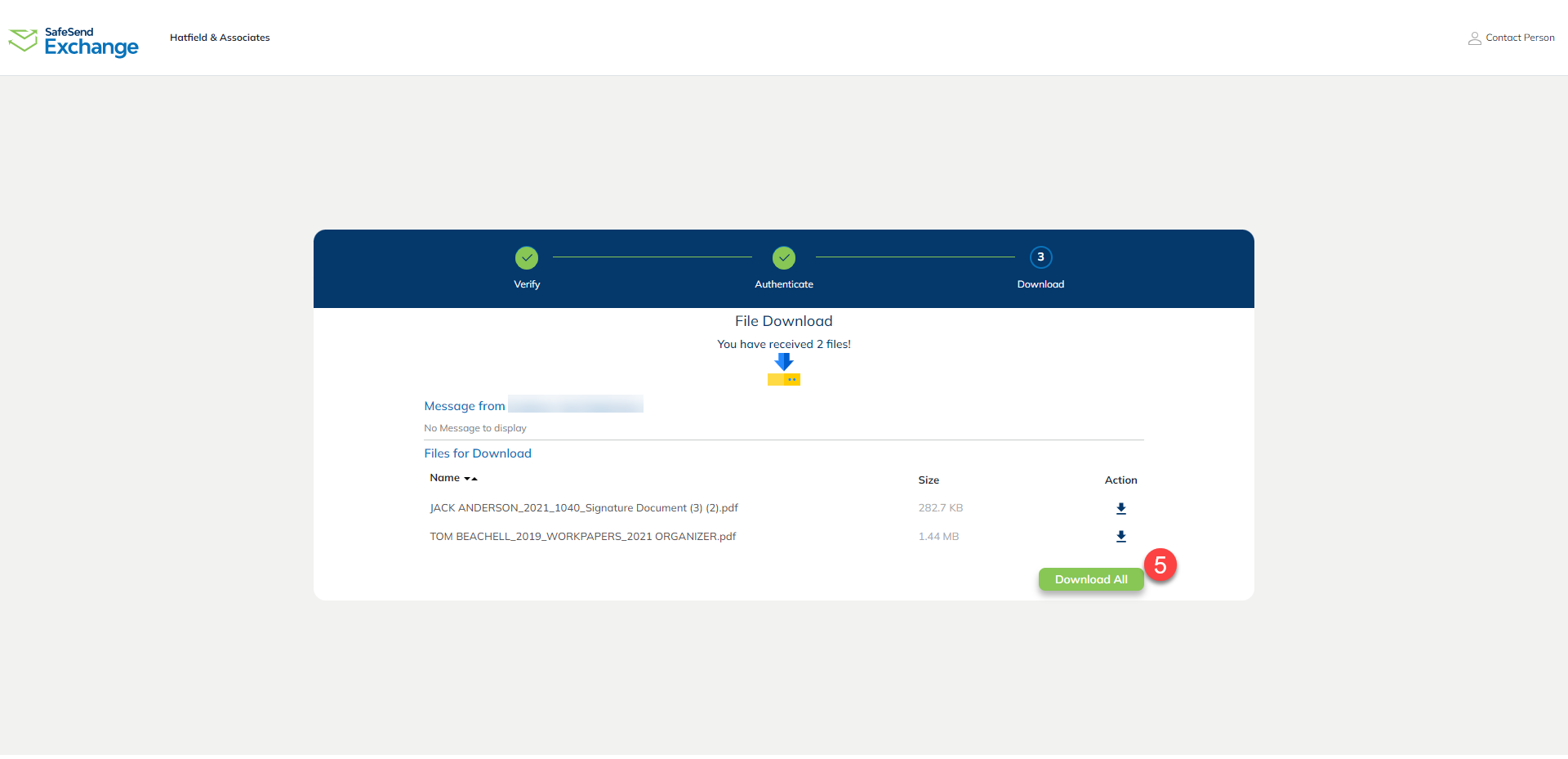Toggle ascending sort on the Name column
This screenshot has width=1568, height=759.
(x=474, y=478)
